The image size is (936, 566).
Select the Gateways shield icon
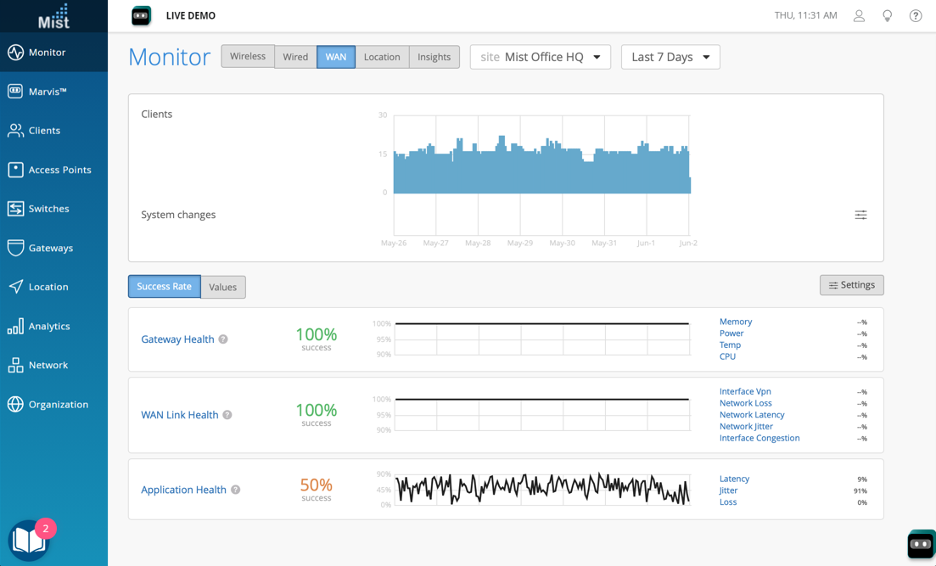pos(16,248)
